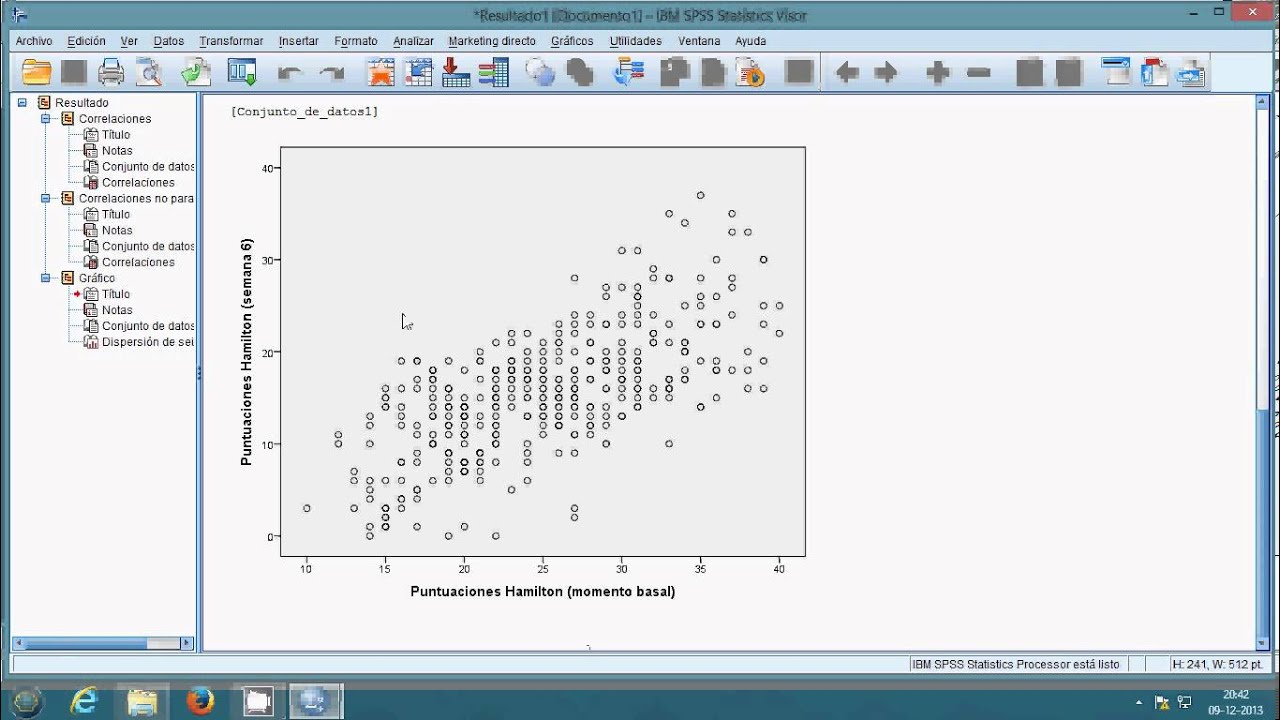Open the Insertar menu

(x=299, y=41)
